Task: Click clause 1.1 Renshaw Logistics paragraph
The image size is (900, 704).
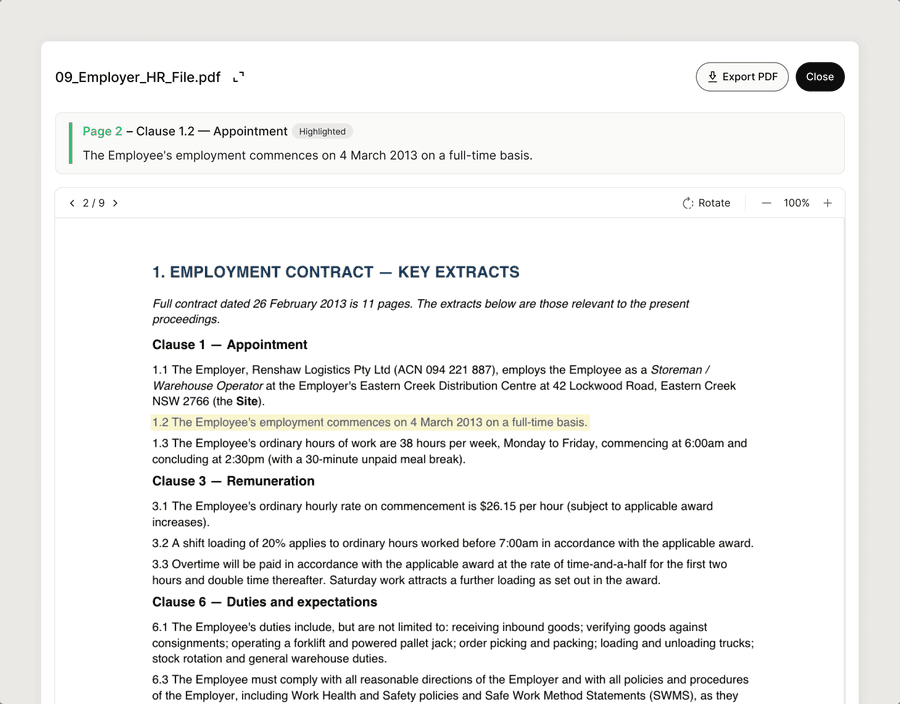Action: pos(444,386)
